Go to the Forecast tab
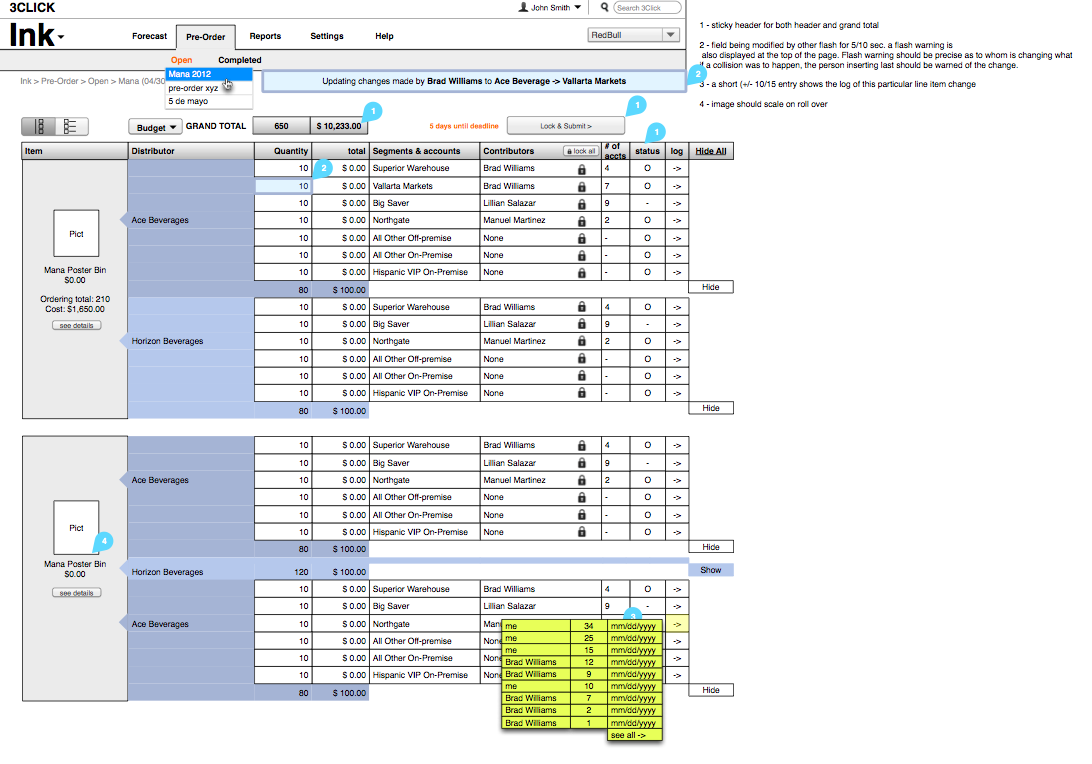Image resolution: width=1092 pixels, height=764 pixels. pyautogui.click(x=149, y=36)
